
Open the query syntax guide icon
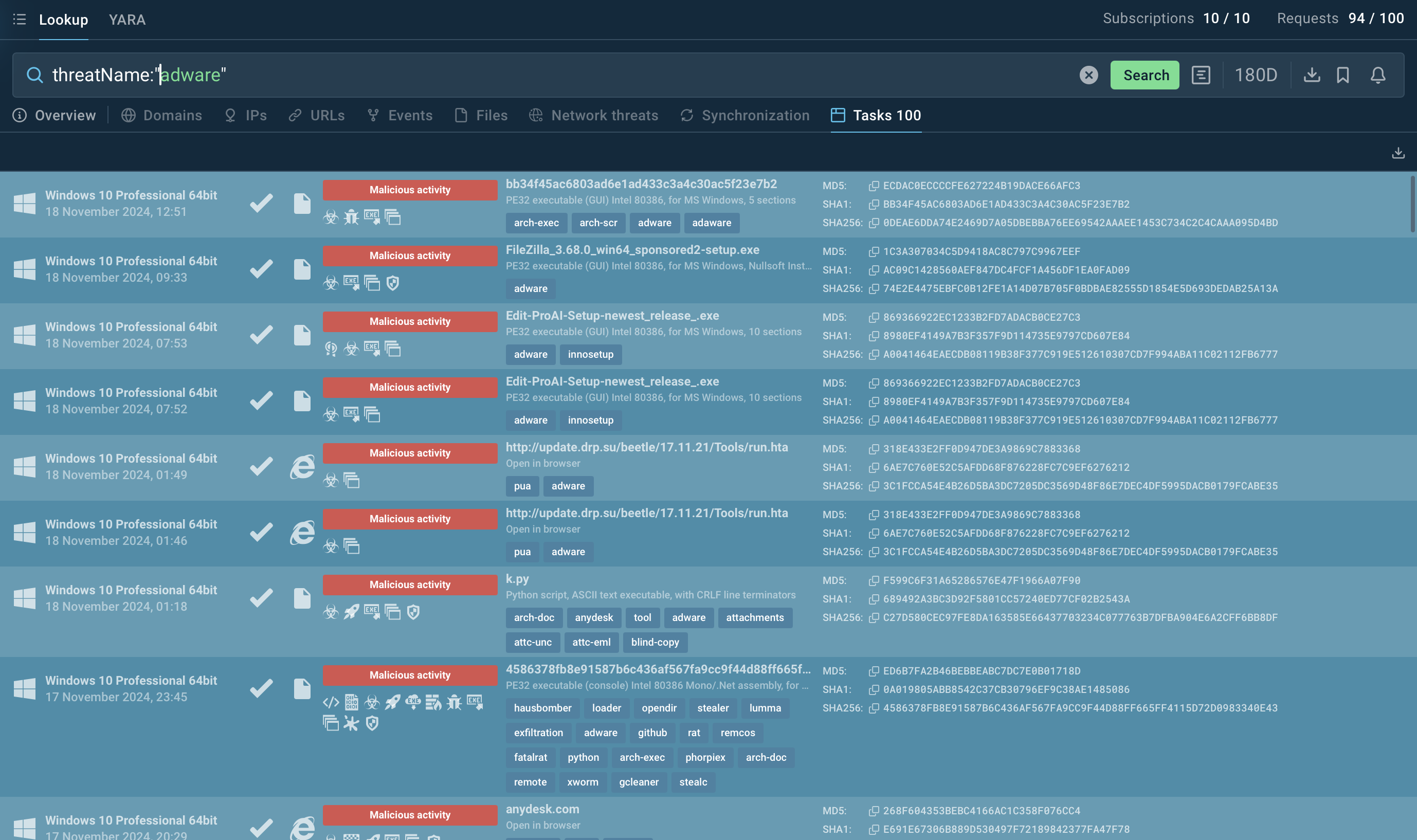pyautogui.click(x=1200, y=75)
